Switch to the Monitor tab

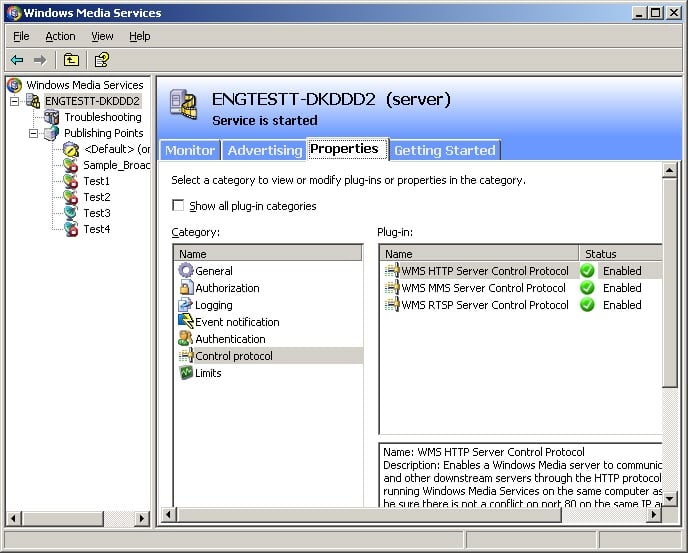[189, 150]
